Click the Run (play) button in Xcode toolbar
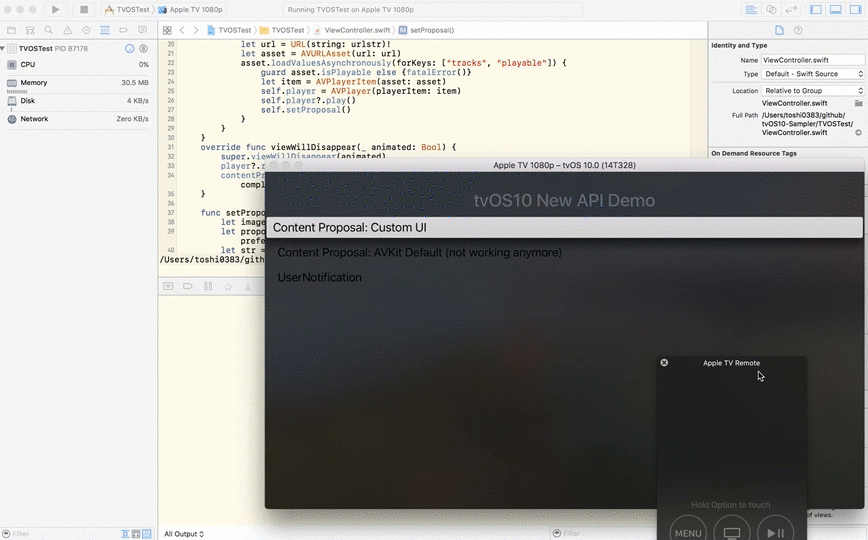 pos(55,9)
